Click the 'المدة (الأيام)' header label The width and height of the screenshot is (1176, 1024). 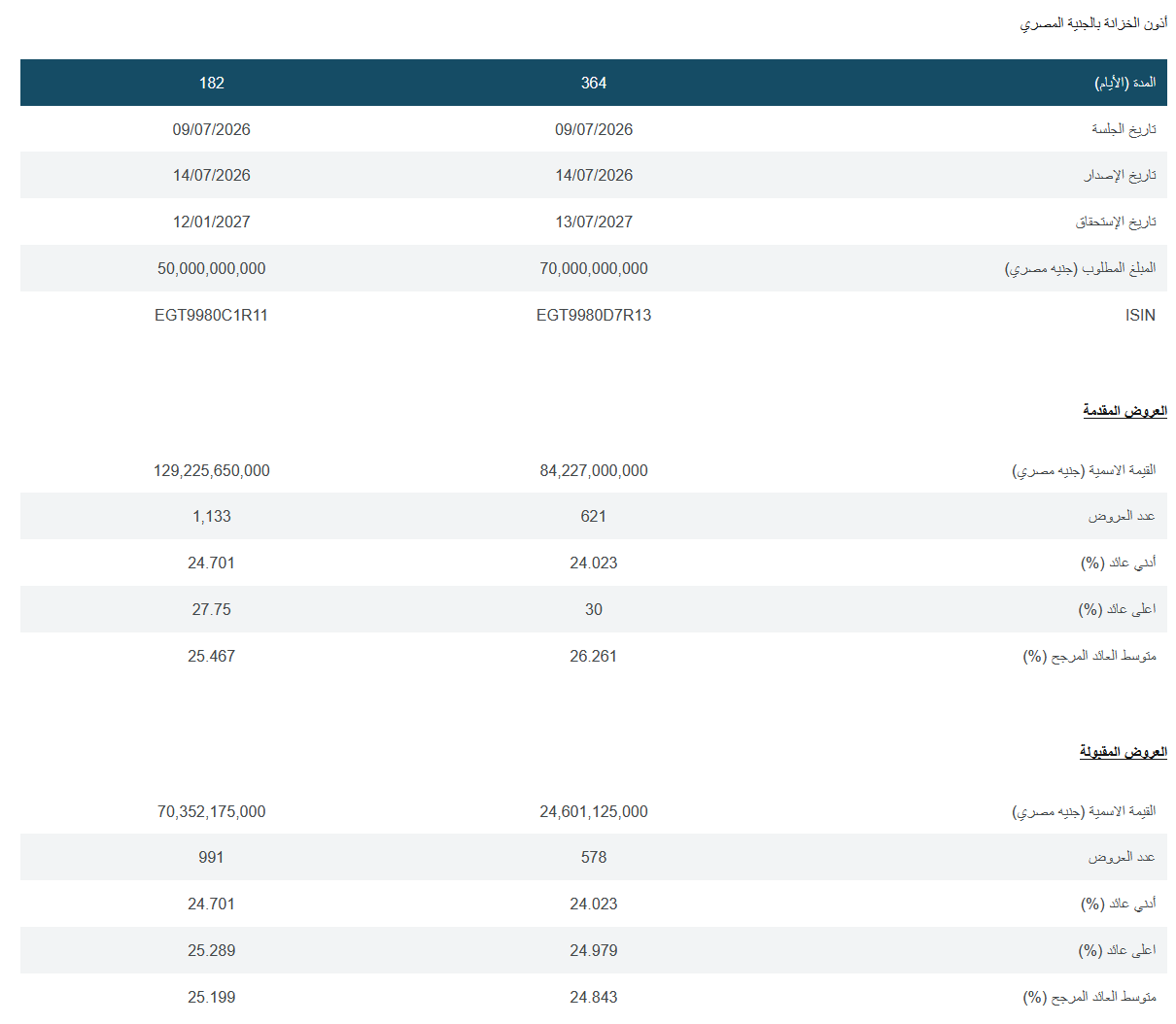pos(1125,83)
